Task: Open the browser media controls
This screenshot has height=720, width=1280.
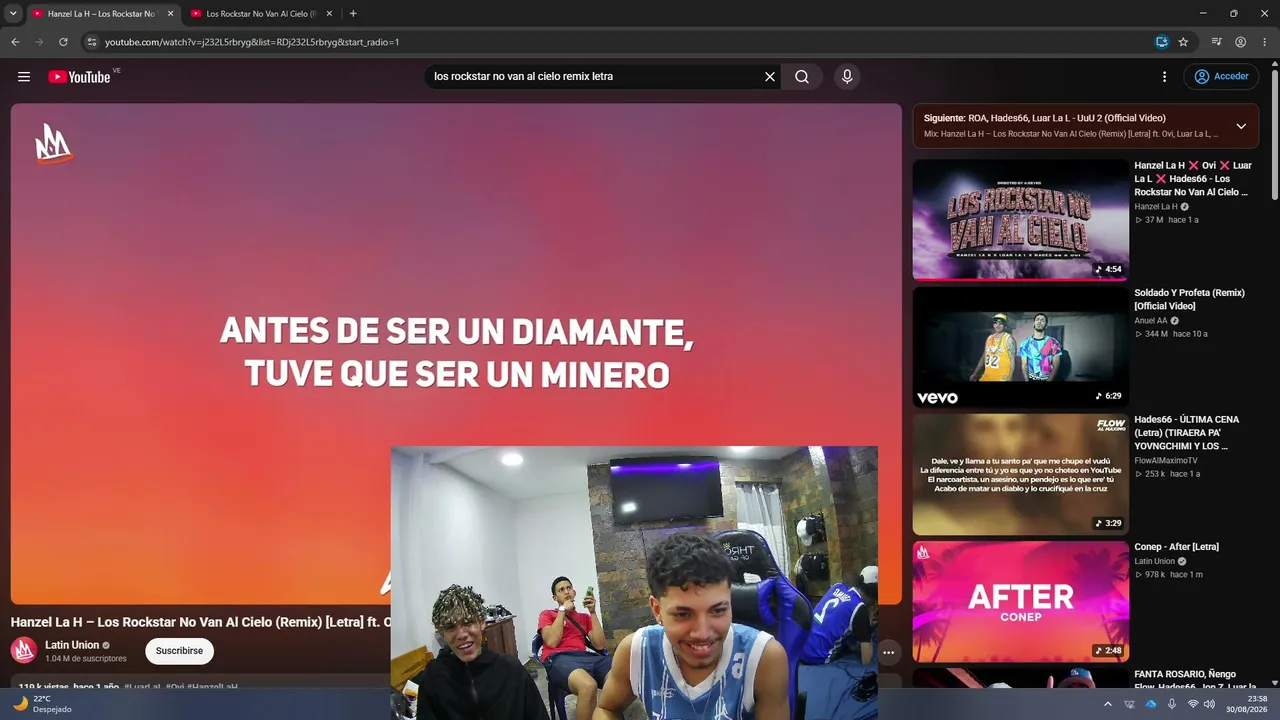Action: (x=1216, y=42)
